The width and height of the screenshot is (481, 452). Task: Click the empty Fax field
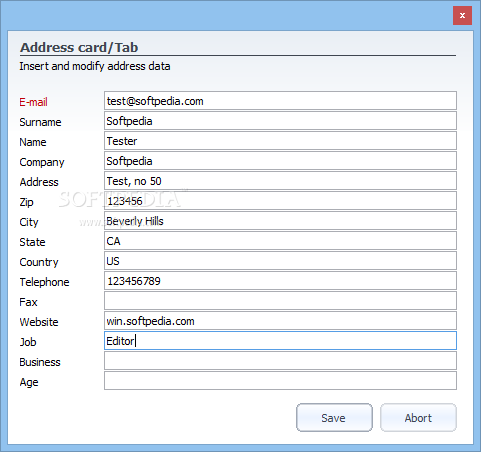tap(280, 301)
